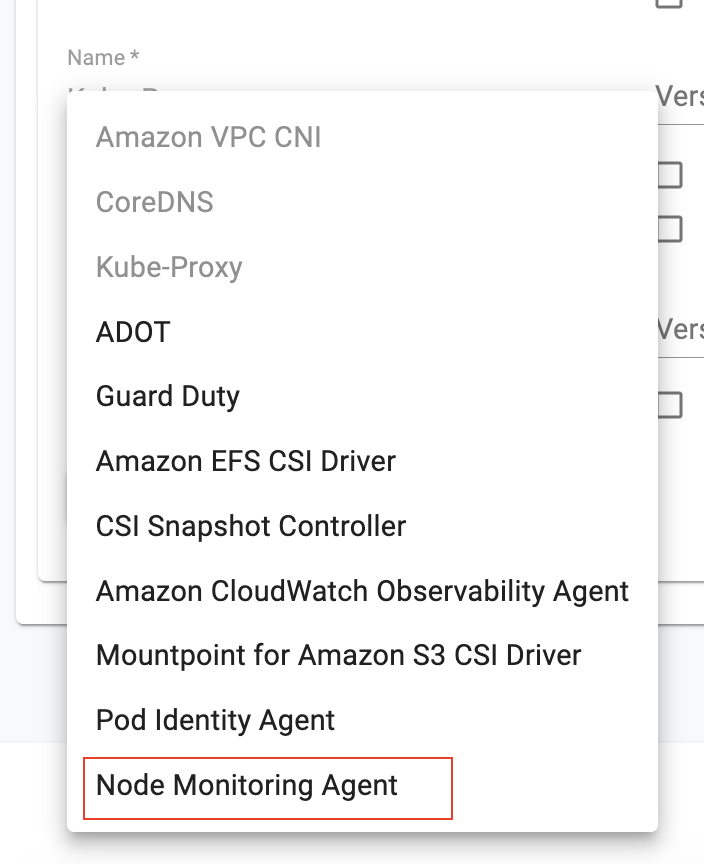Click the Name * field label

103,59
